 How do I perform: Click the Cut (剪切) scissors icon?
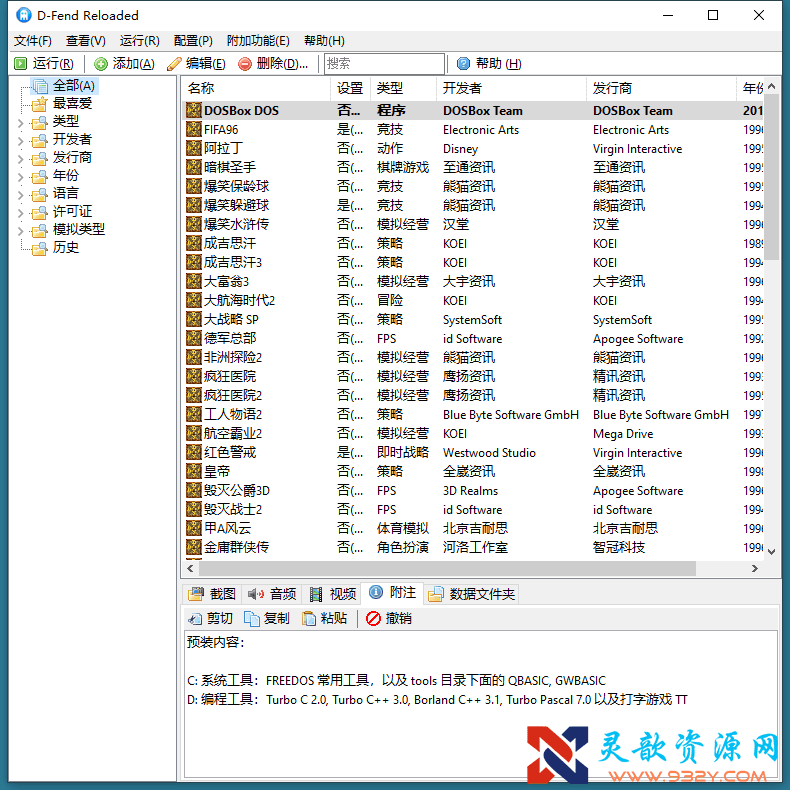coord(195,618)
